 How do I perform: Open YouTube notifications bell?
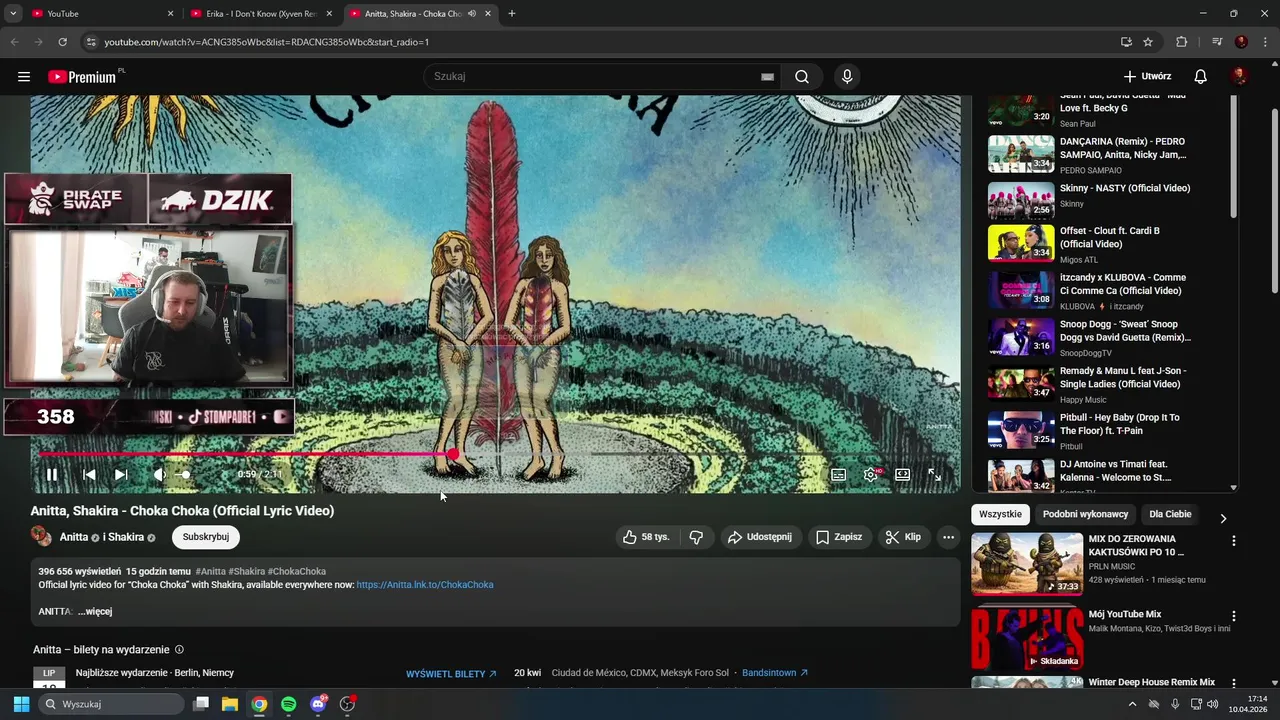(x=1201, y=77)
